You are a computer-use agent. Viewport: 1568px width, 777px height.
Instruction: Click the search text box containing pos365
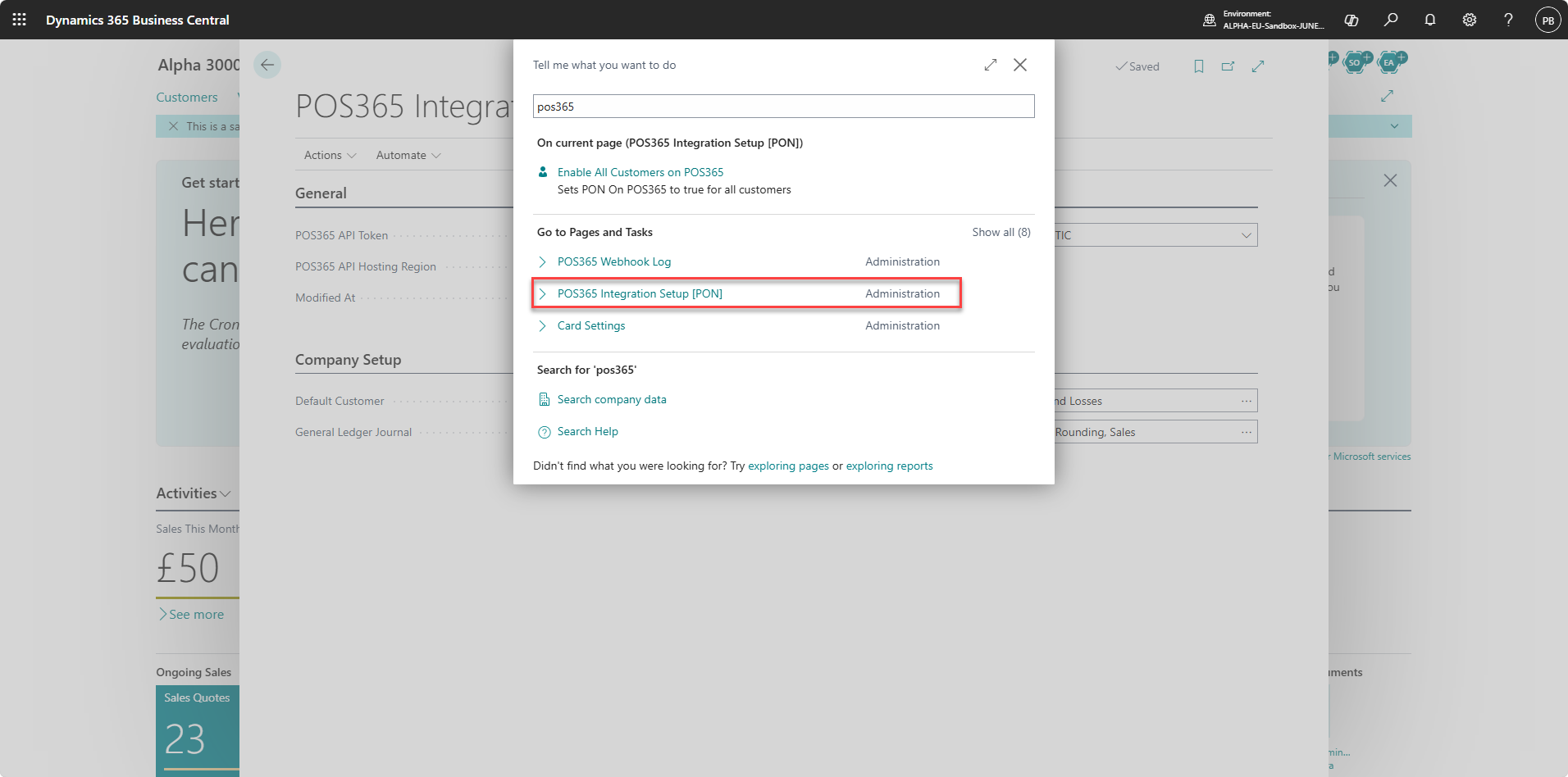pyautogui.click(x=784, y=107)
